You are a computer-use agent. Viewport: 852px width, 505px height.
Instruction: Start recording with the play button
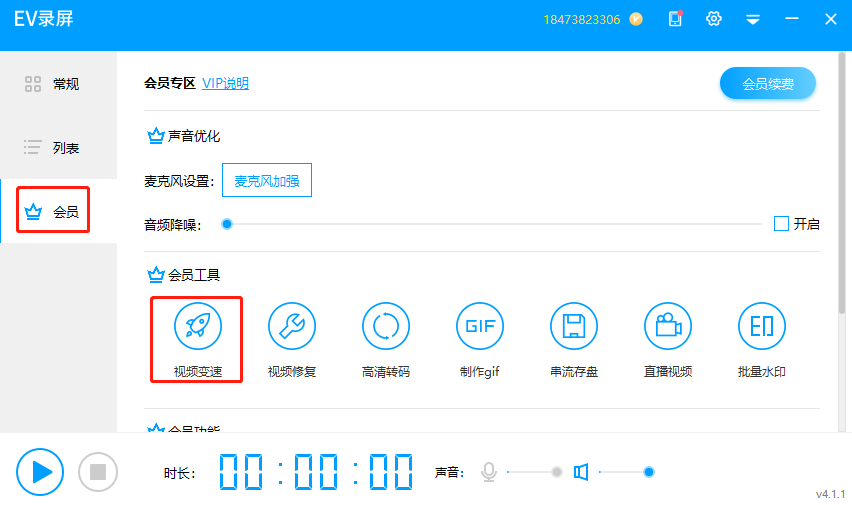(x=40, y=472)
